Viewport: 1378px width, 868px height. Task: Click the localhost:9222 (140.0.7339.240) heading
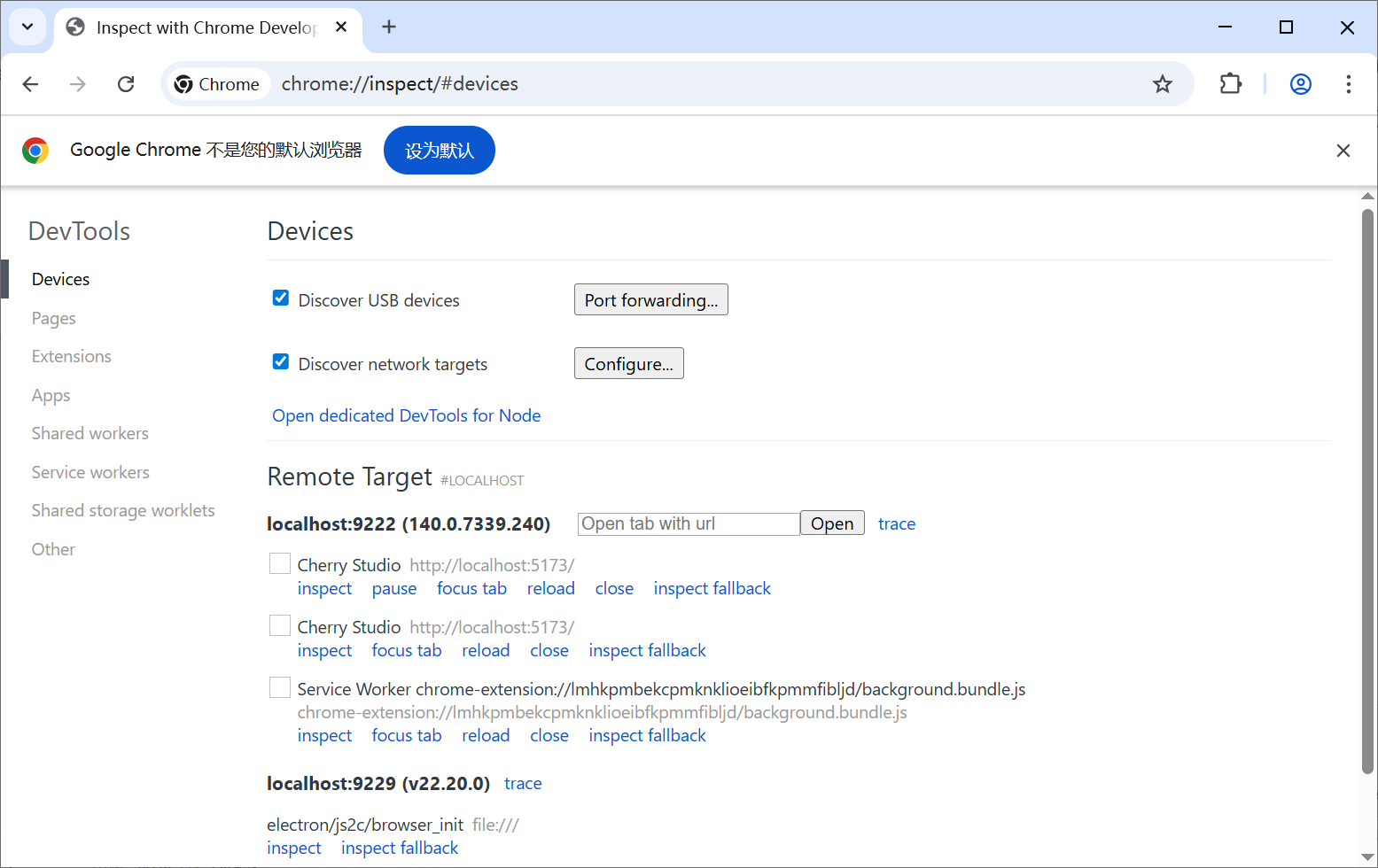409,523
